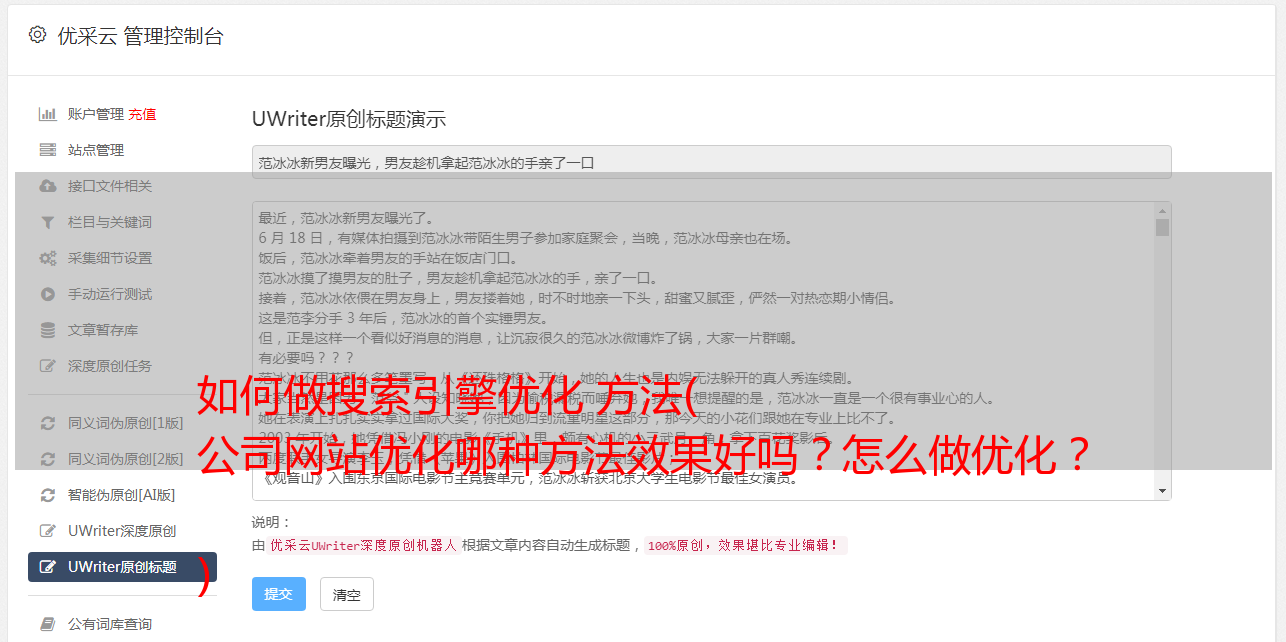Open 接口文件相关 cloud upload icon
The image size is (1286, 642).
click(47, 186)
